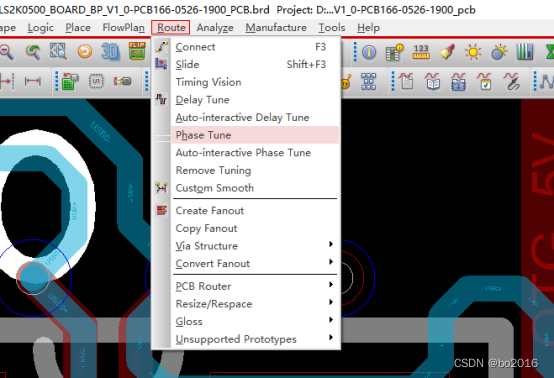Screen dimensions: 554x378
Task: Click the signal wave with checklist icon
Action: pos(485,81)
